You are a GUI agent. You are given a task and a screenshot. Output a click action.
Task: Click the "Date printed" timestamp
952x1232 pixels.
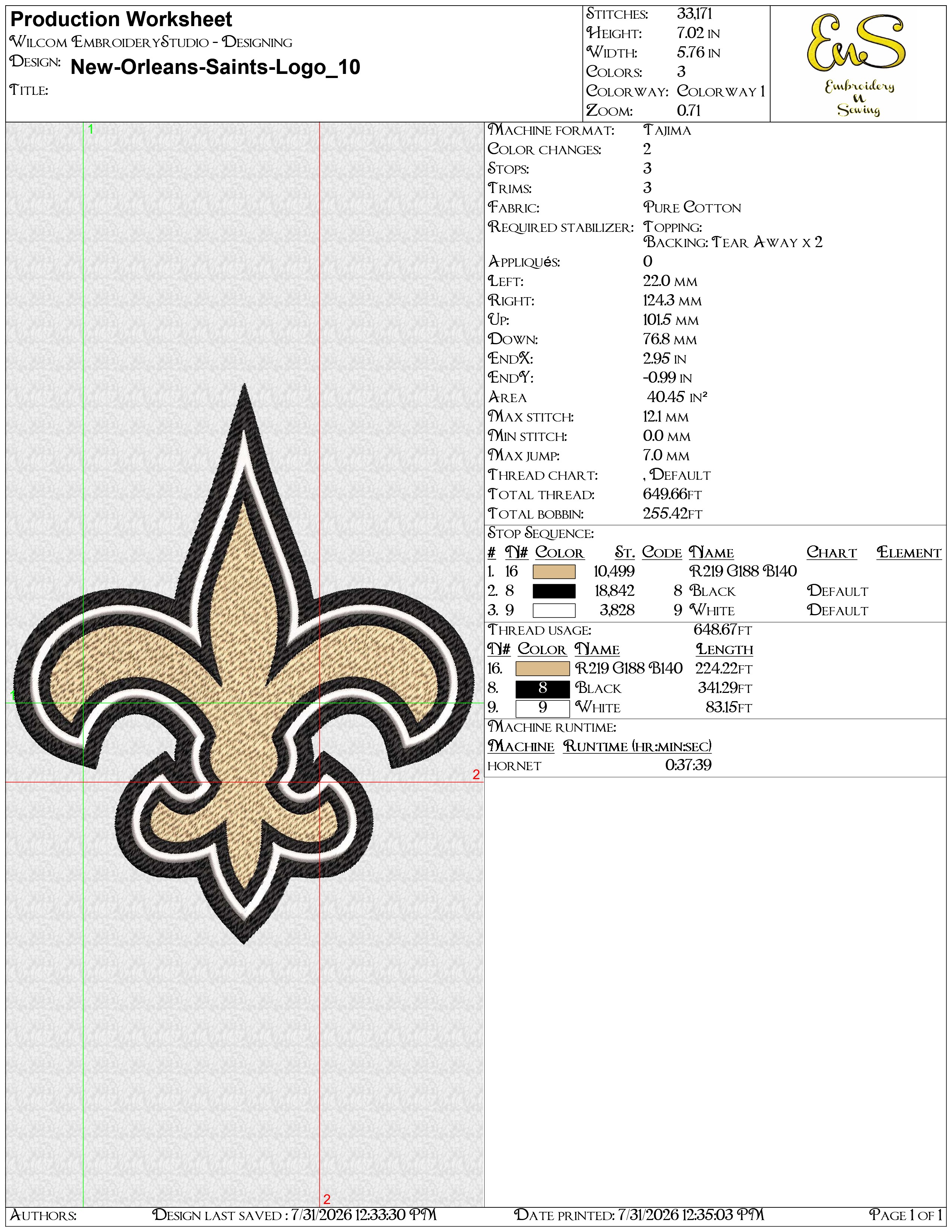pyautogui.click(x=639, y=1215)
